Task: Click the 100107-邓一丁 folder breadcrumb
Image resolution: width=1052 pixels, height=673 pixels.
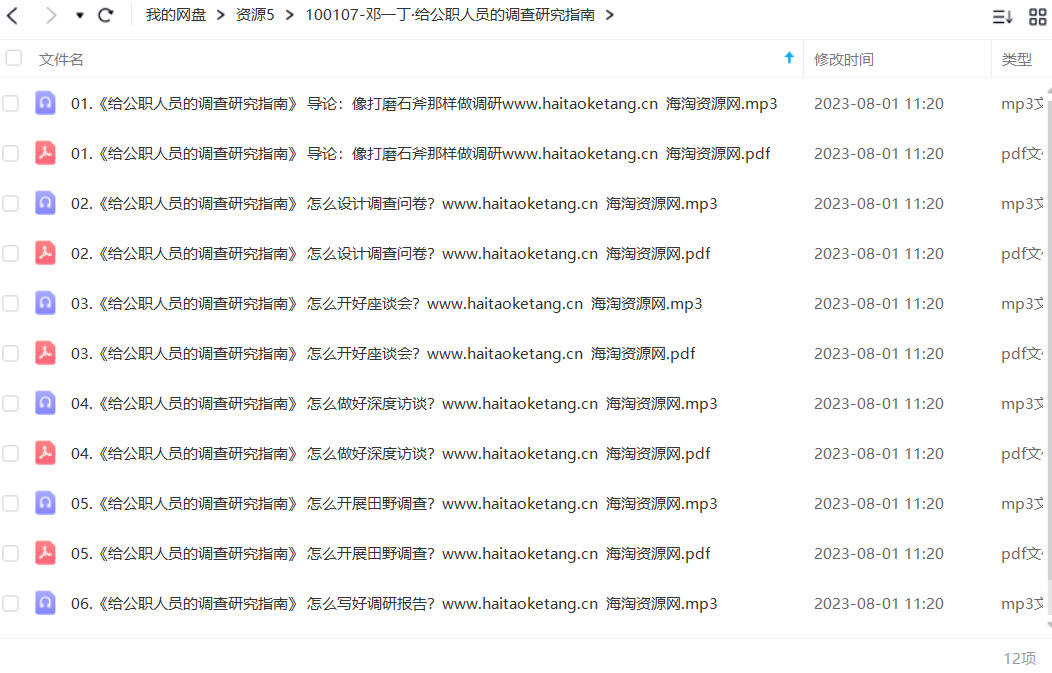Action: click(x=450, y=15)
